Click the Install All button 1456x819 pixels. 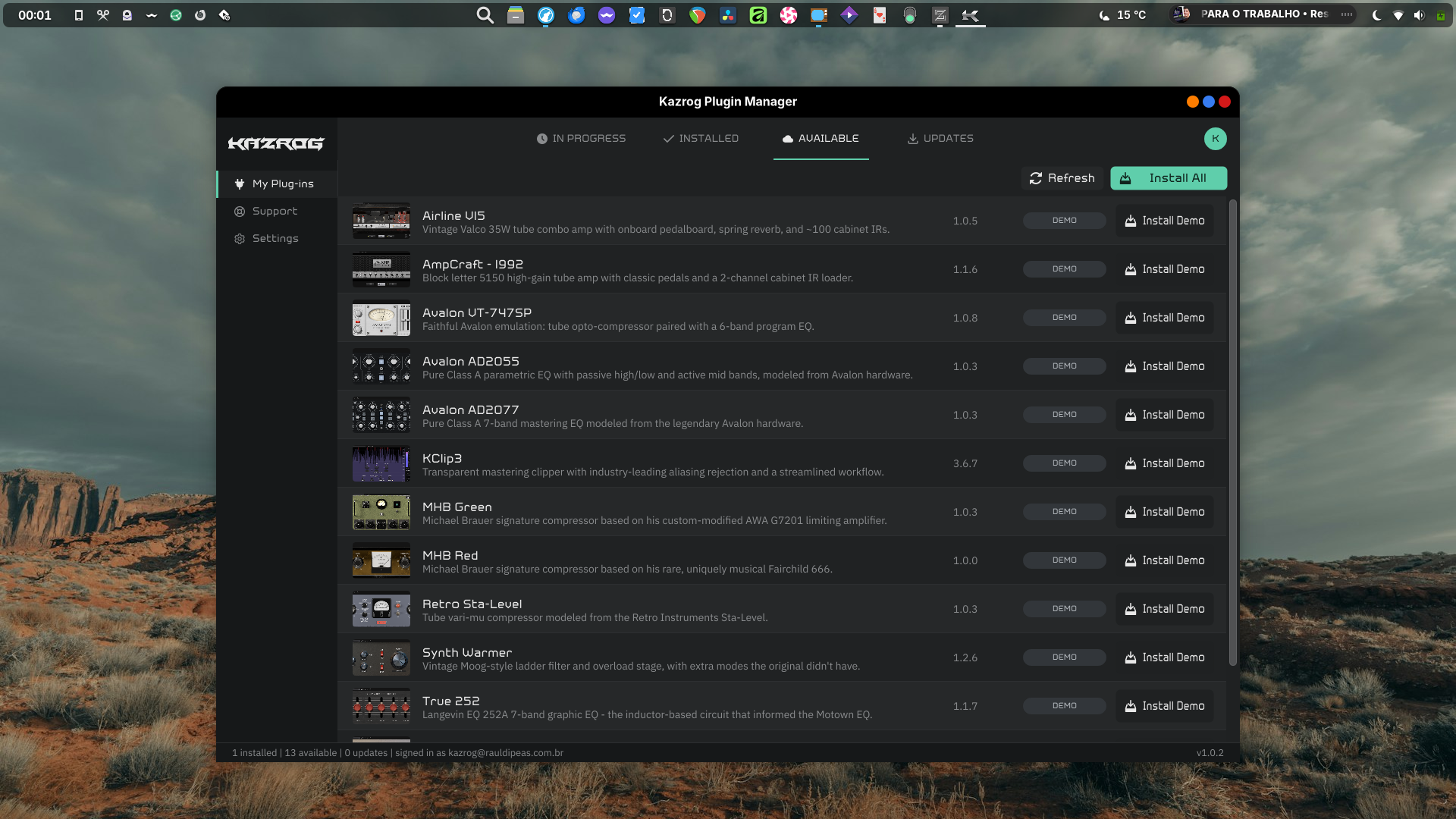(1169, 178)
